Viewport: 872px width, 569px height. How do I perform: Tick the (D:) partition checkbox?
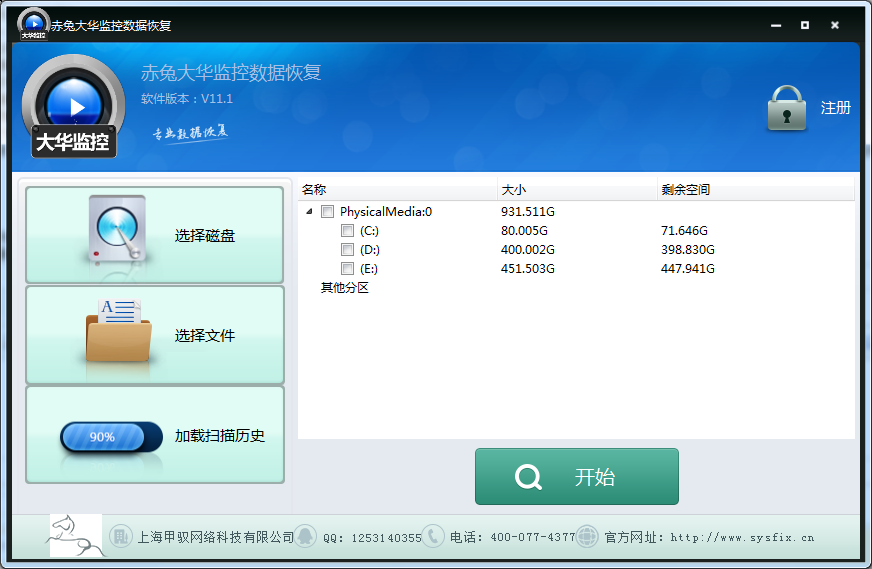(x=347, y=250)
